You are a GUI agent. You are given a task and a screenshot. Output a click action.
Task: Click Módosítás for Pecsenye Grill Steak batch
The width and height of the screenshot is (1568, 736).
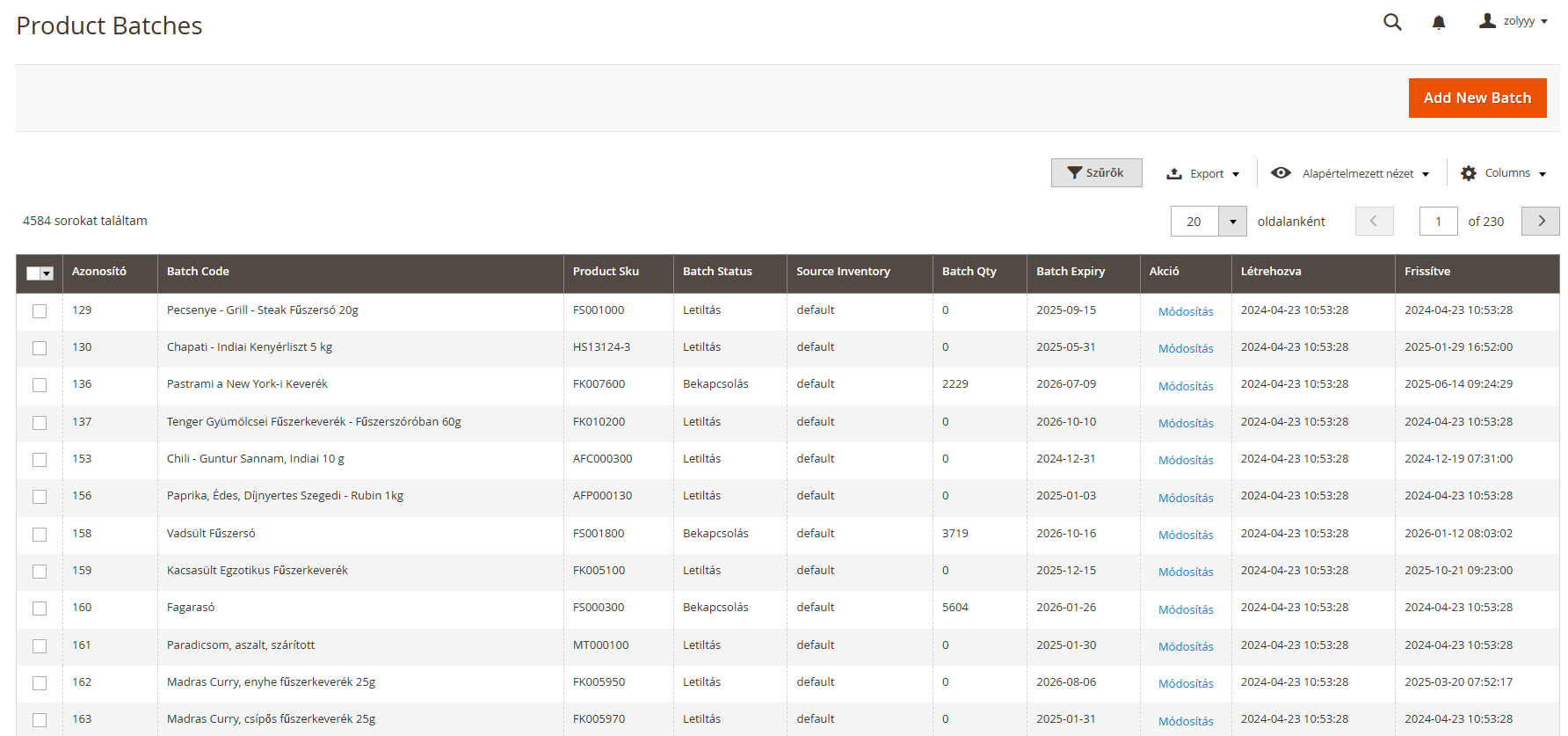[x=1186, y=311]
